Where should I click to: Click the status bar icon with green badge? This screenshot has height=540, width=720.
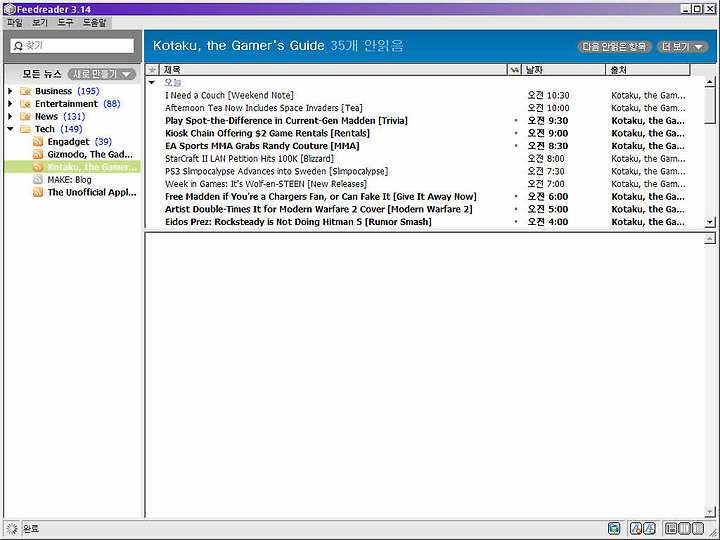point(649,529)
